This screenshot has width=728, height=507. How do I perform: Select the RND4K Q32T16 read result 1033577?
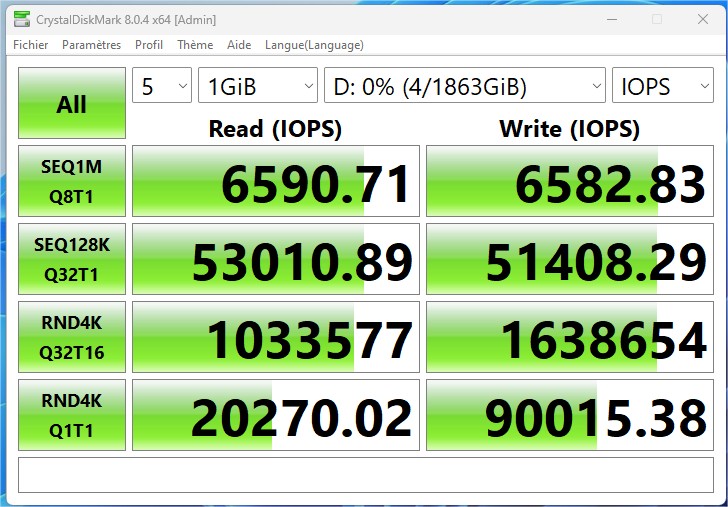(276, 337)
